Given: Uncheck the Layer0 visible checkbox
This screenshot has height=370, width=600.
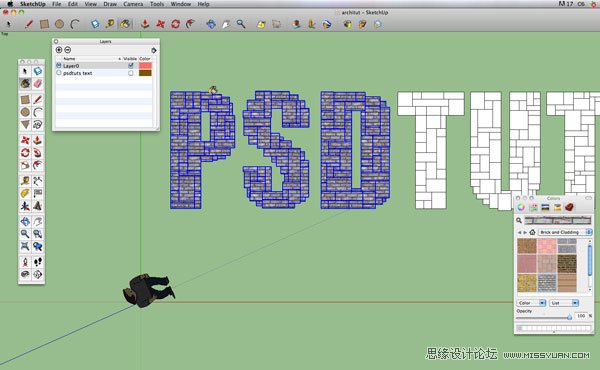Looking at the screenshot, I should pyautogui.click(x=131, y=66).
